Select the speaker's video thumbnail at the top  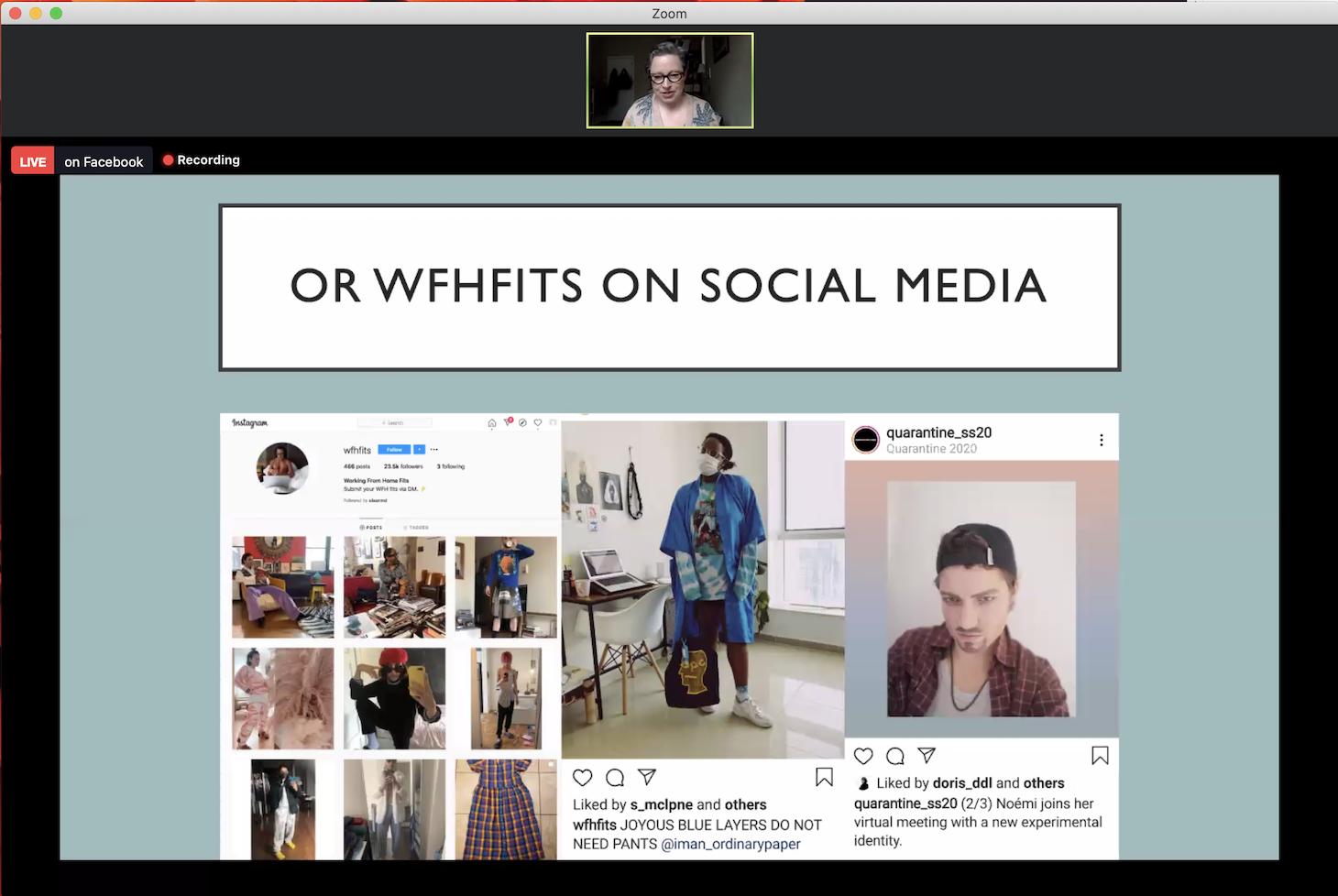tap(670, 81)
